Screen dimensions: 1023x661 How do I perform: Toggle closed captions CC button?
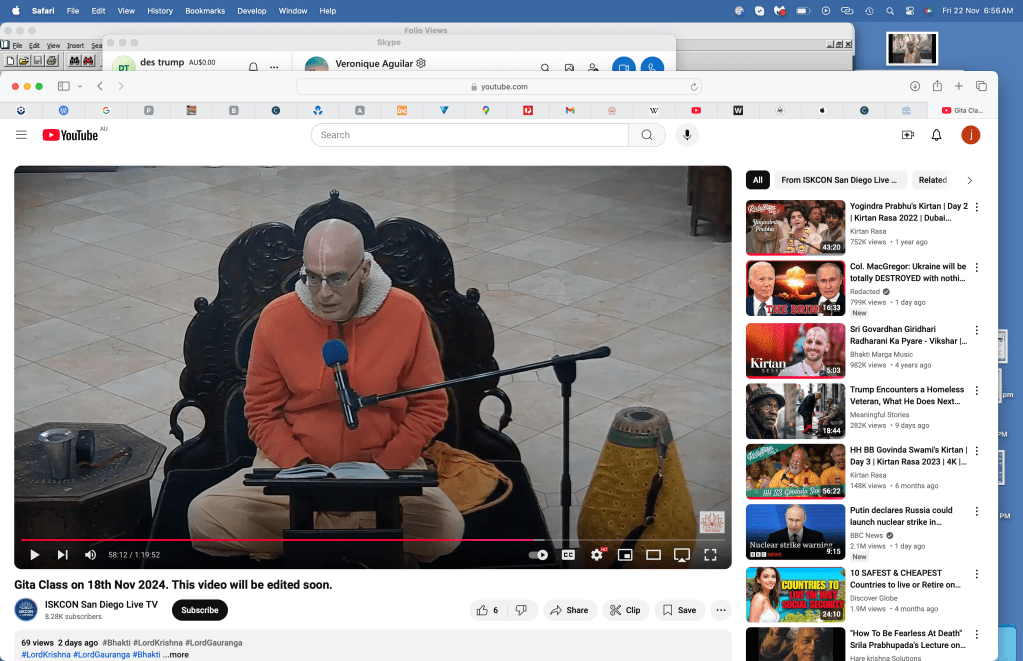click(x=568, y=554)
